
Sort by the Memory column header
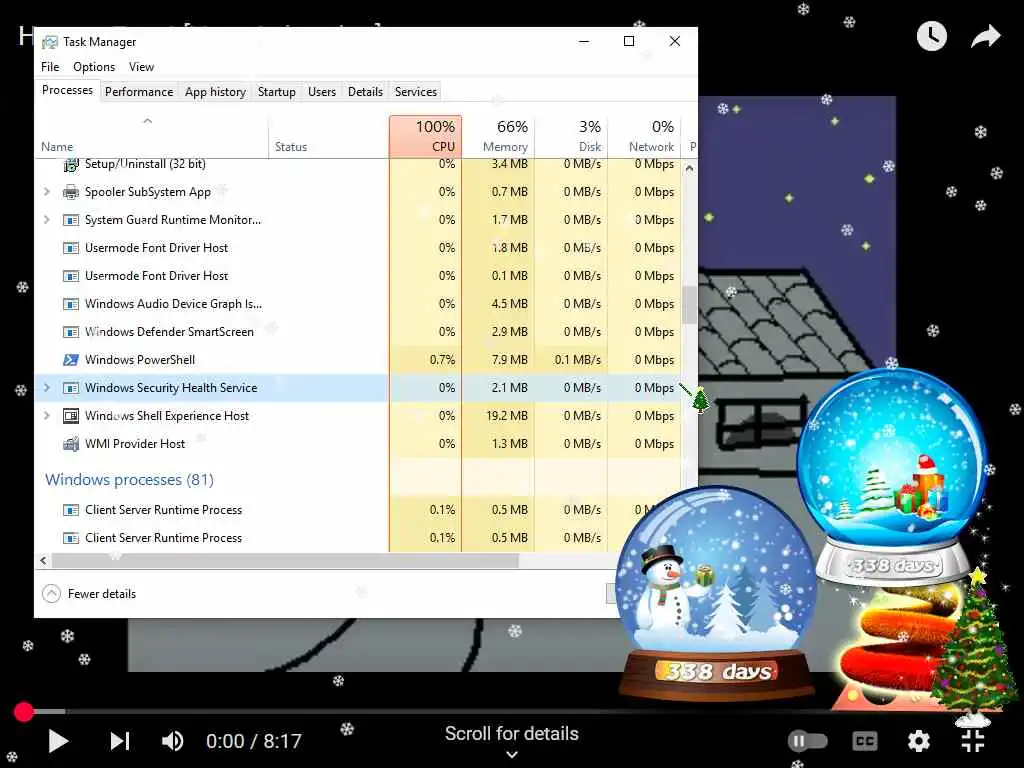[498, 136]
